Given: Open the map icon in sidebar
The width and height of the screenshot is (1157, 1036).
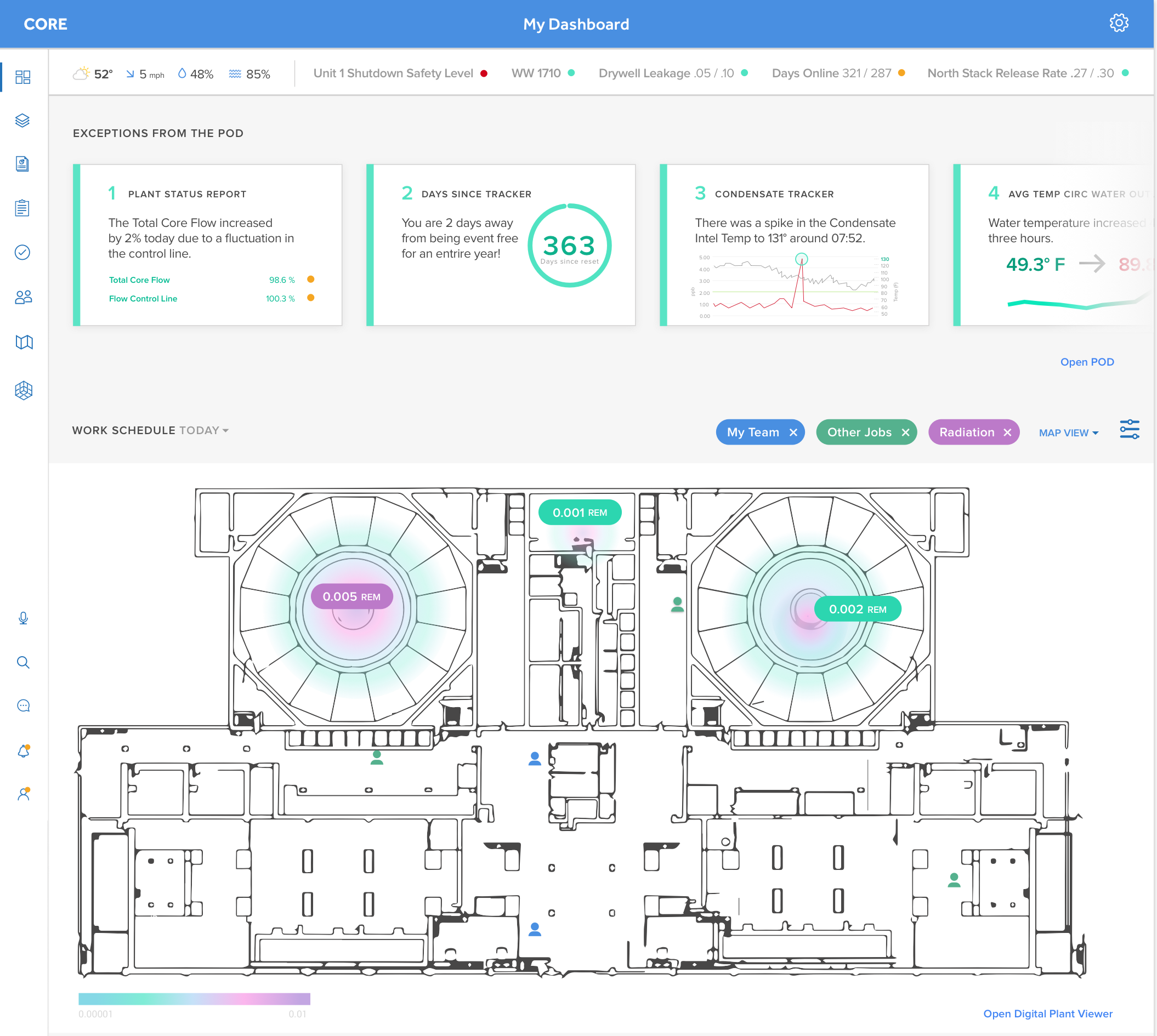Looking at the screenshot, I should [24, 342].
